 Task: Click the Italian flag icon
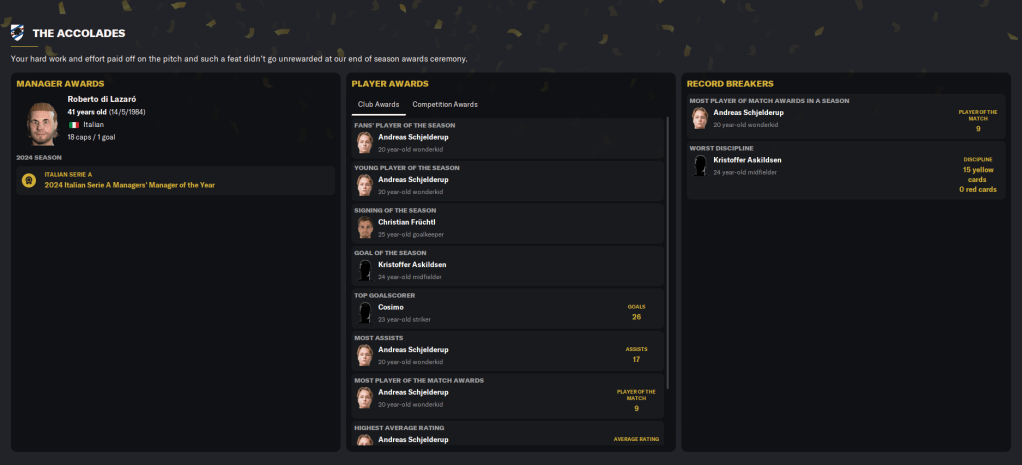pyautogui.click(x=74, y=125)
